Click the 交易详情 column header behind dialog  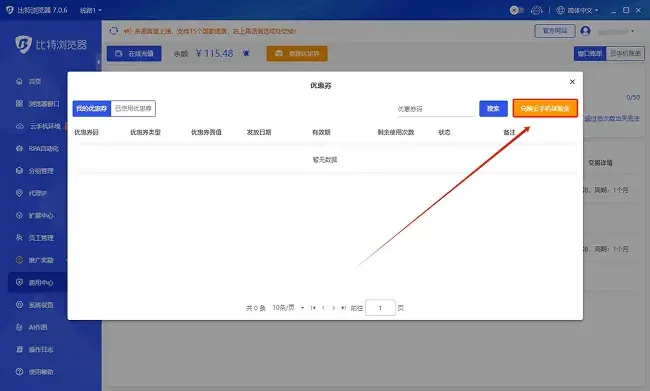600,163
